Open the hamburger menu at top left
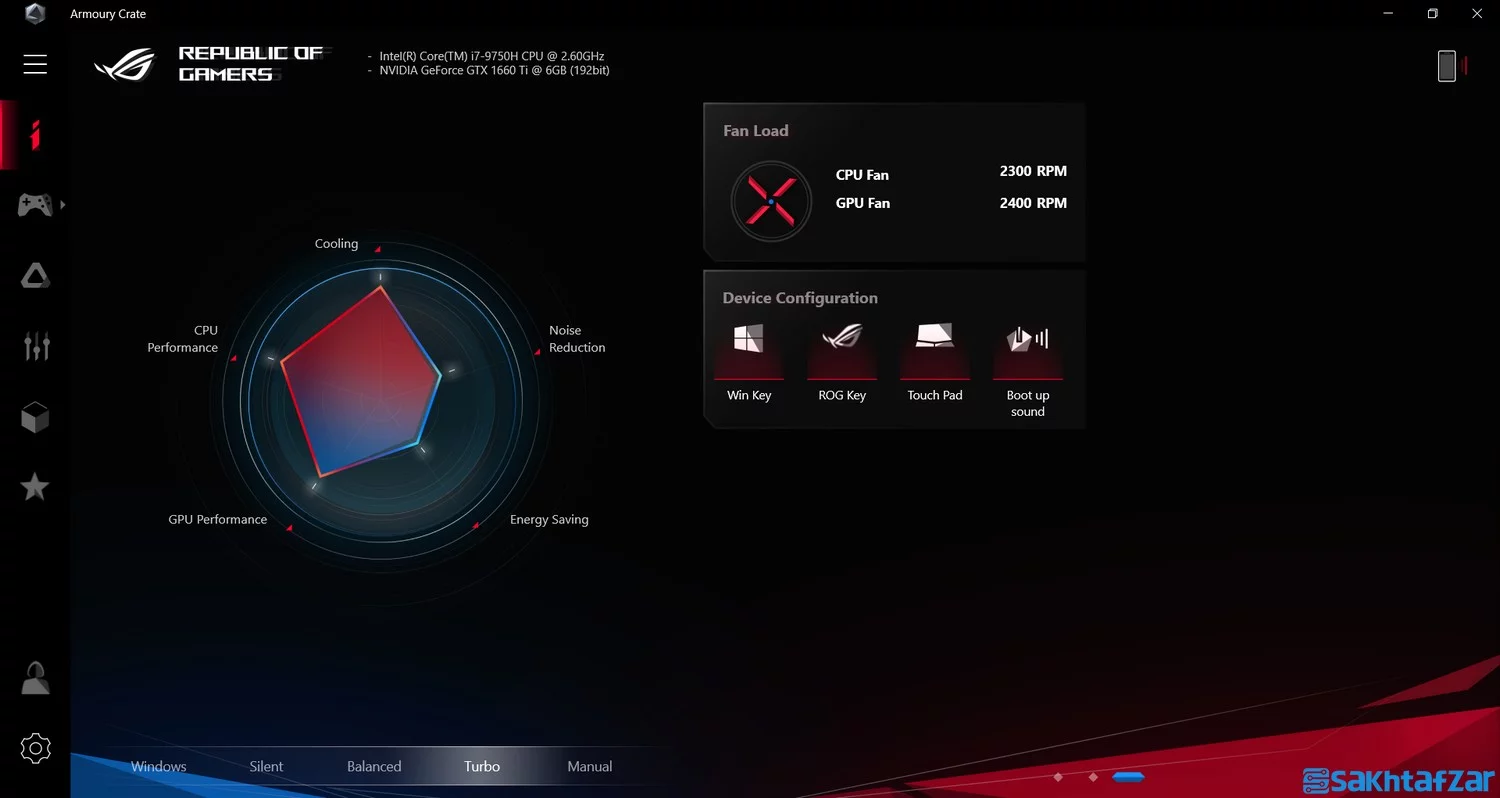The height and width of the screenshot is (798, 1500). click(x=35, y=64)
